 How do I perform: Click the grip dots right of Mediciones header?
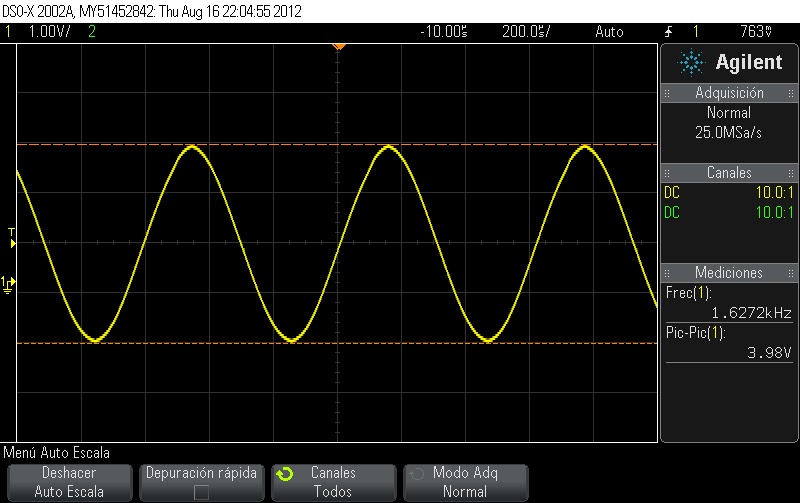[791, 273]
